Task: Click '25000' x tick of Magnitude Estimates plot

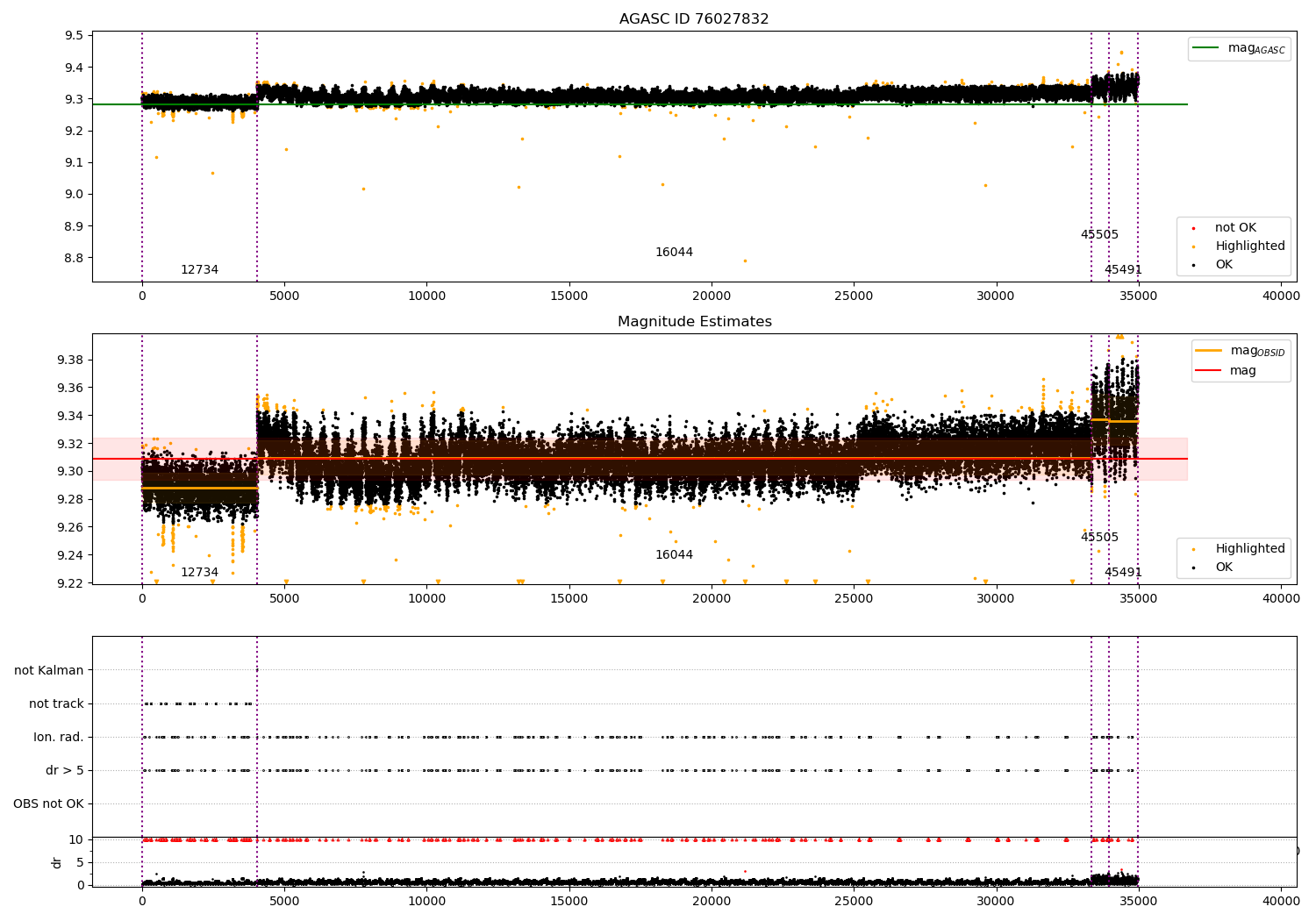Action: click(x=854, y=599)
